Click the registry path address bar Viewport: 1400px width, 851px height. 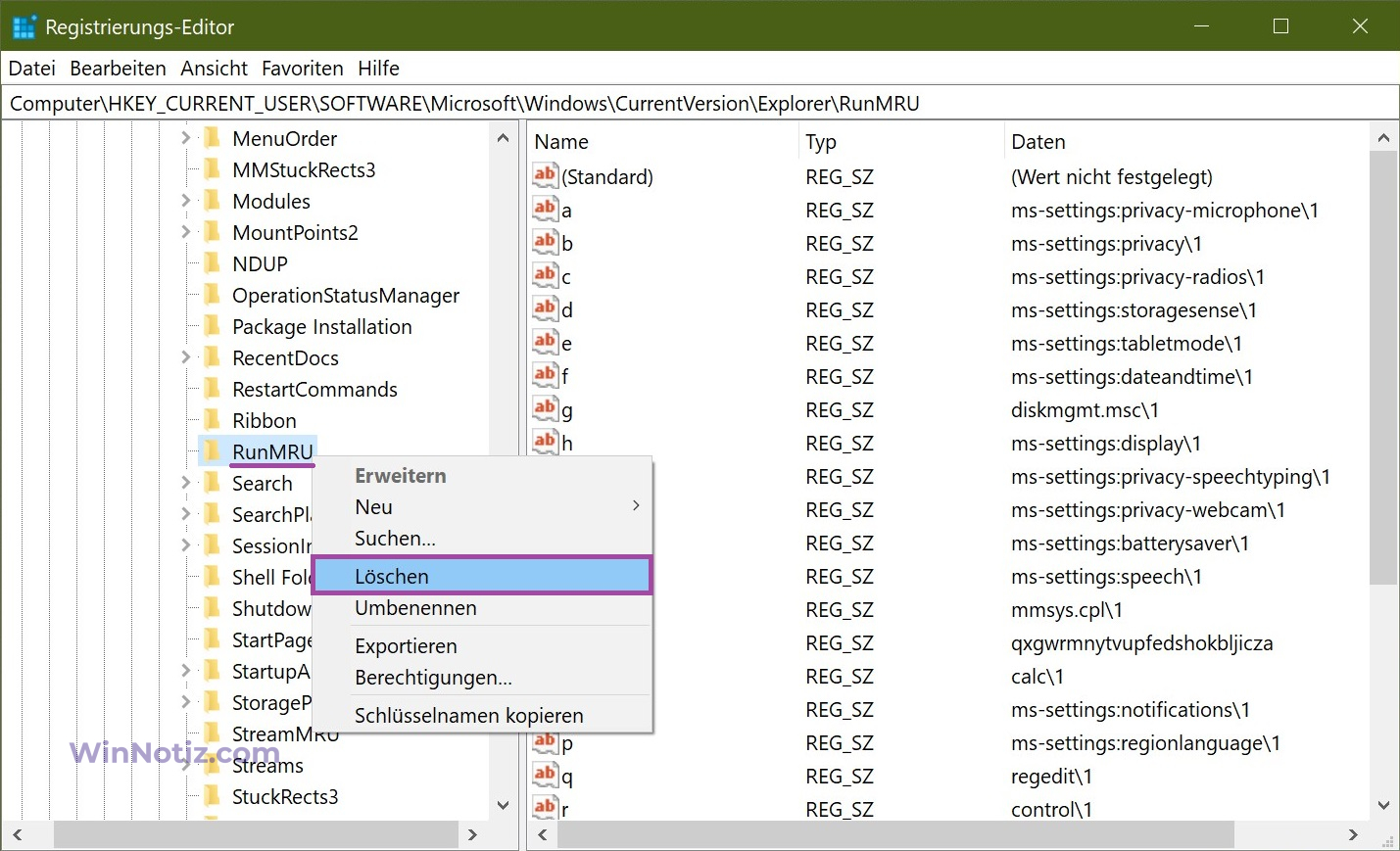700,103
